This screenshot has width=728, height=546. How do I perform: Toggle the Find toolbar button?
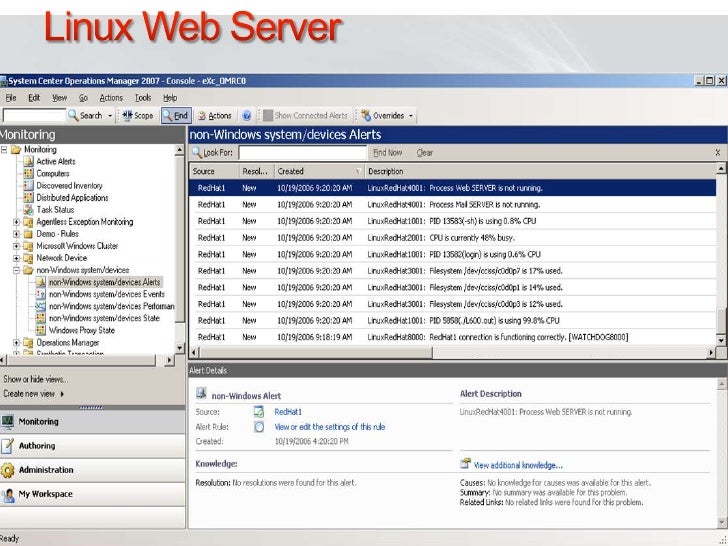(x=176, y=116)
